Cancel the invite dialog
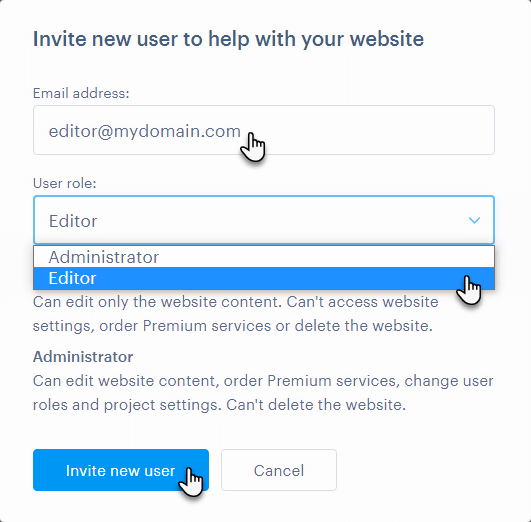Viewport: 531px width, 522px height. (279, 470)
